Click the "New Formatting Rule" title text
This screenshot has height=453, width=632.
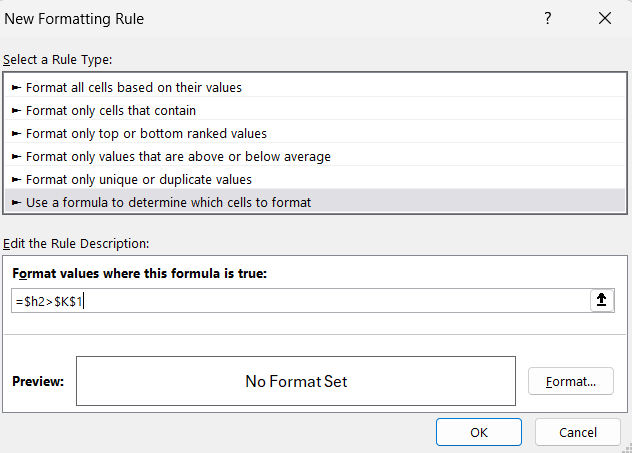click(74, 19)
